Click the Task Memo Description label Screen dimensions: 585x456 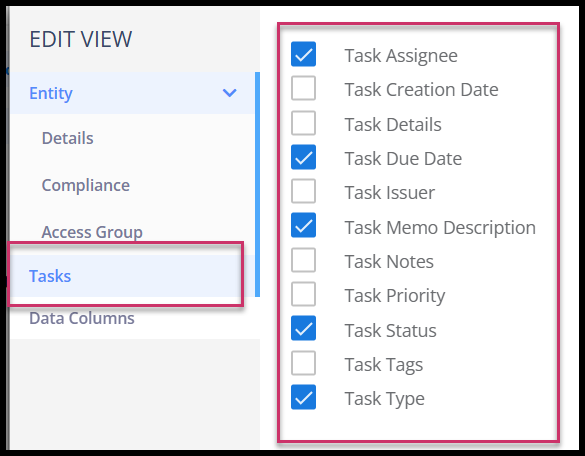440,227
